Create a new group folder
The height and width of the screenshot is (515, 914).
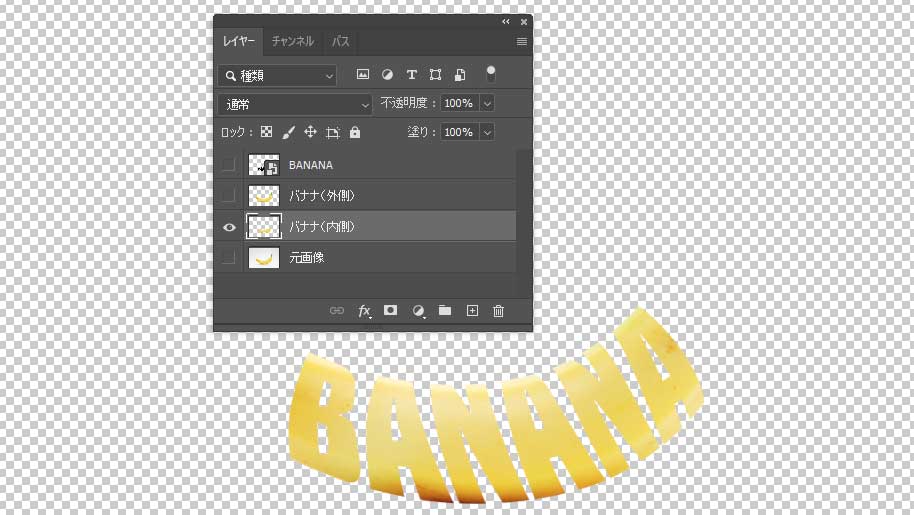pyautogui.click(x=445, y=310)
